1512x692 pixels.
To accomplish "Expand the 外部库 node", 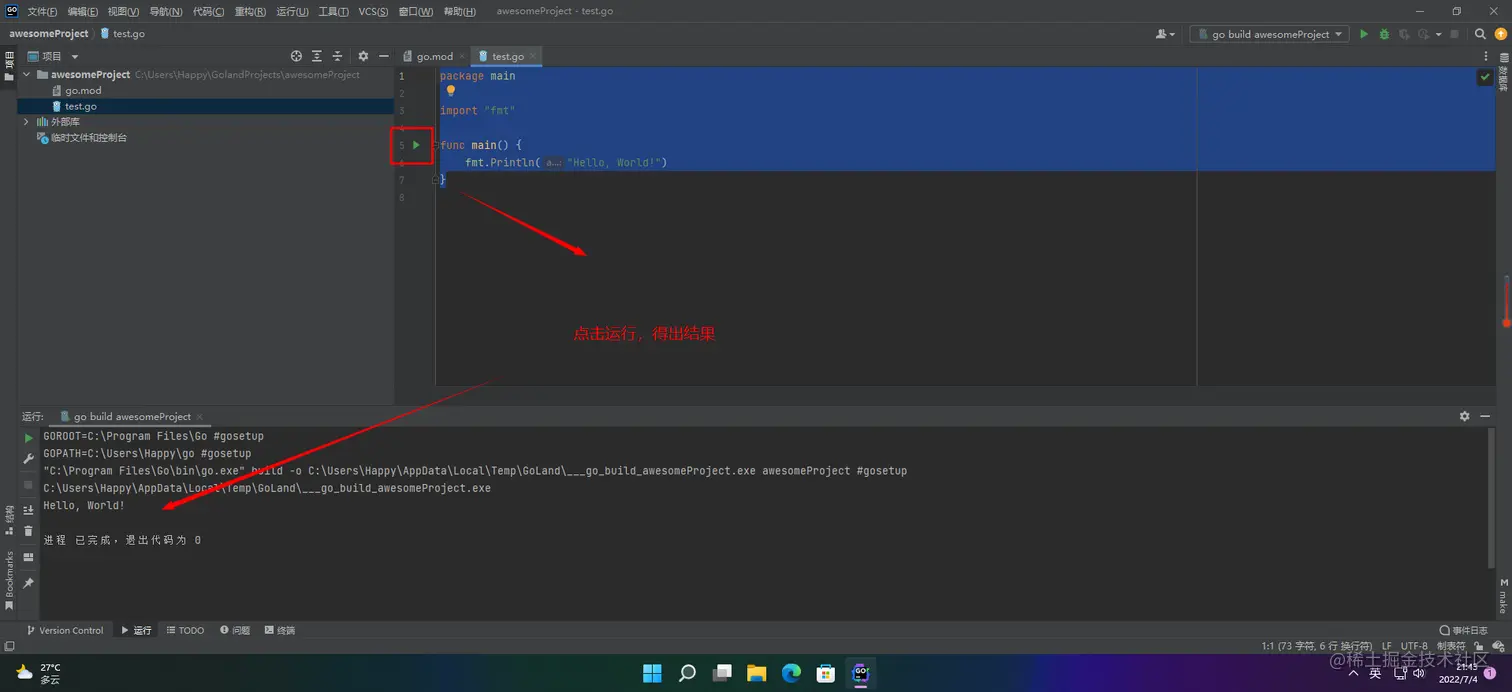I will (x=27, y=122).
